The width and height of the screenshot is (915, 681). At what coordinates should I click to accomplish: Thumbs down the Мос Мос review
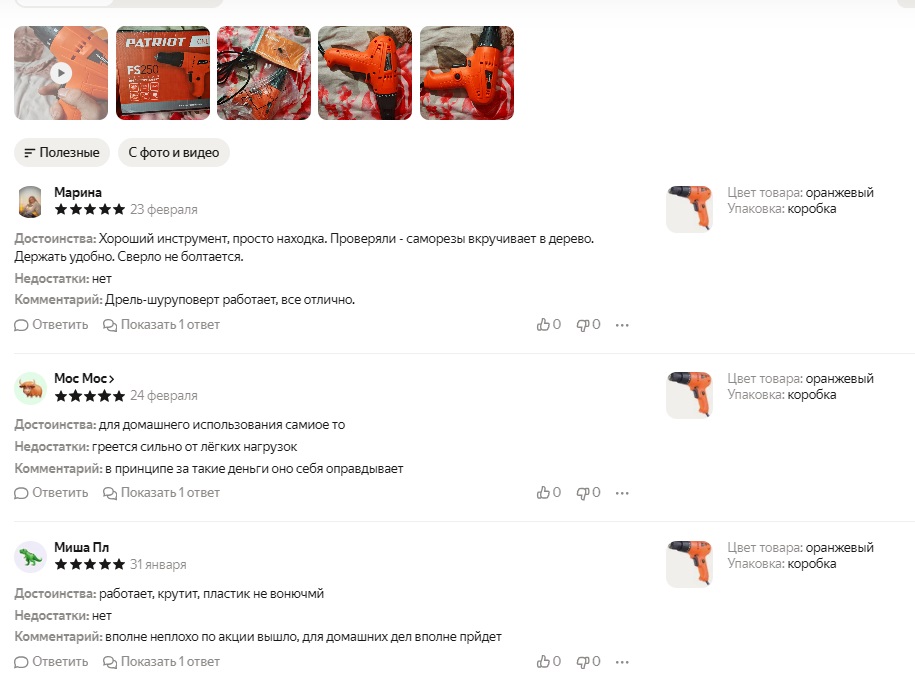pos(588,493)
